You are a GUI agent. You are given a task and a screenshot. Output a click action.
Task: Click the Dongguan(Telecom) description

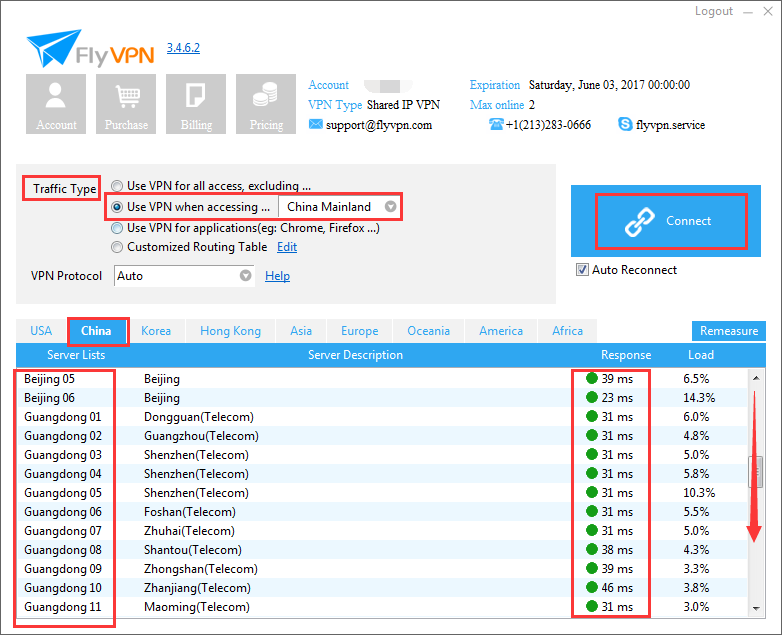(x=198, y=417)
